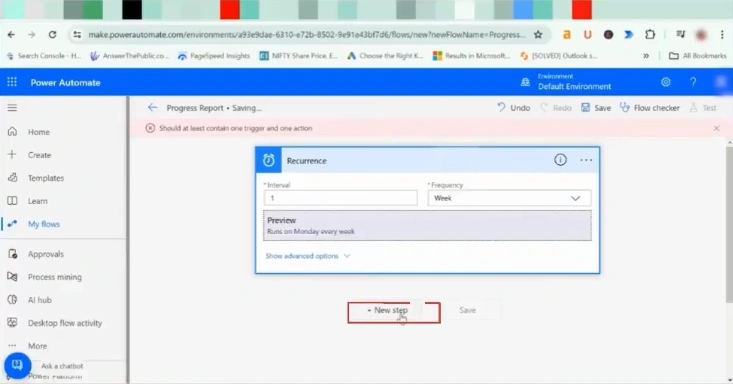Open the app launcher waffle icon
Viewport: 733px width, 384px height.
tap(12, 82)
